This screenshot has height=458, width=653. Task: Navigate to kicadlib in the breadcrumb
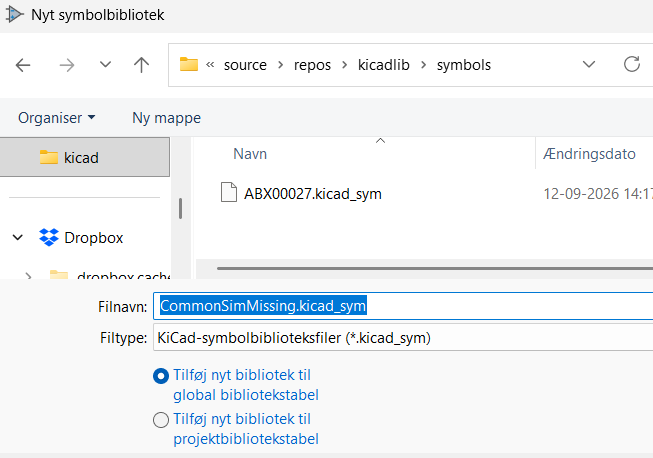tap(384, 65)
